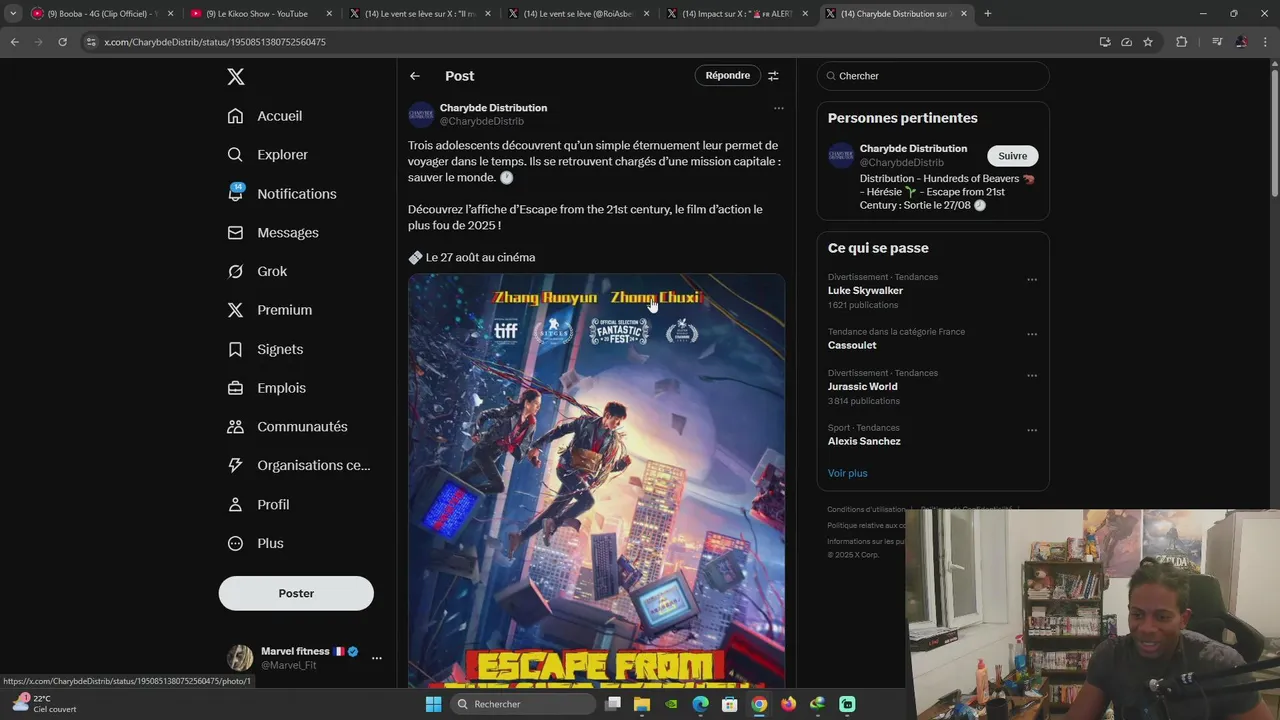The image size is (1280, 720).
Task: Open more options on the post
Action: click(779, 108)
